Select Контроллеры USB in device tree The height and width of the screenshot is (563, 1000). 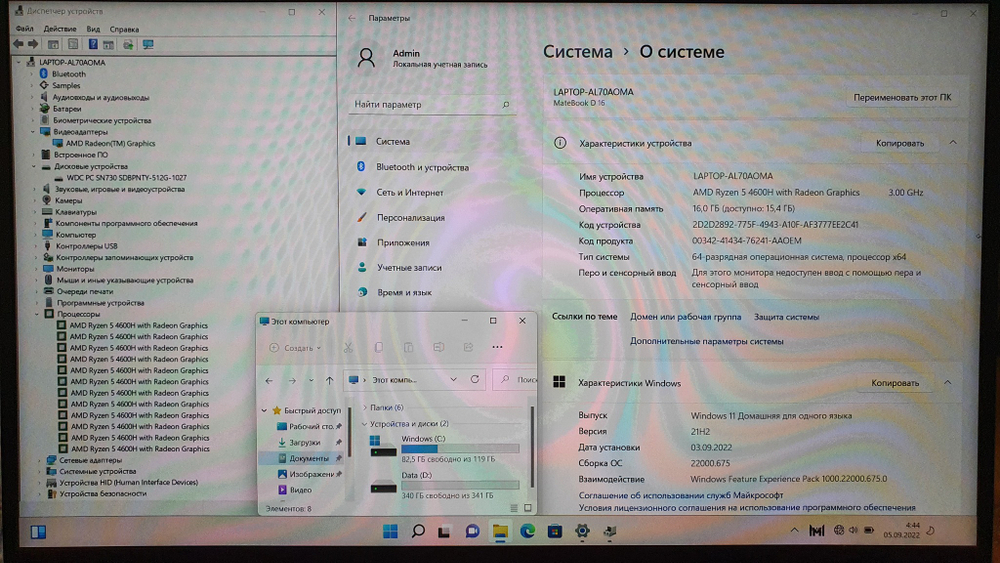click(87, 246)
